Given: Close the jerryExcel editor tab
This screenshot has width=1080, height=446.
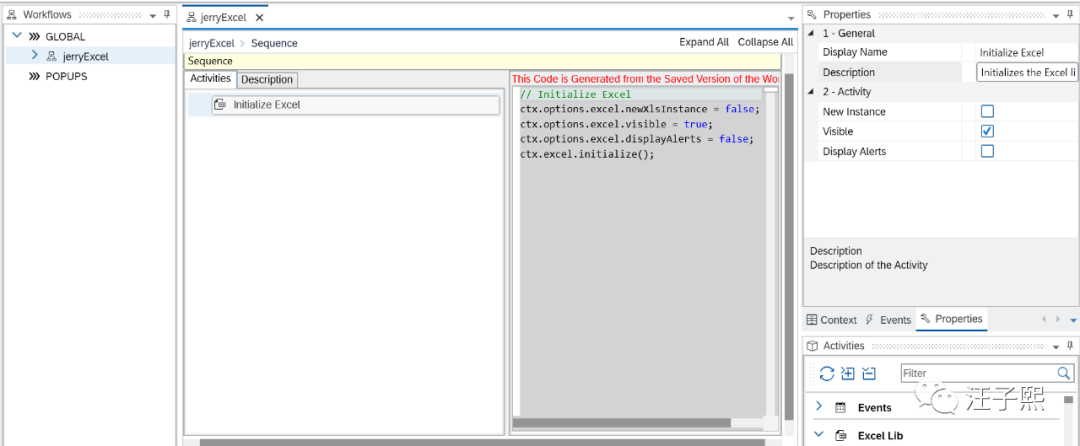Looking at the screenshot, I should coord(260,17).
